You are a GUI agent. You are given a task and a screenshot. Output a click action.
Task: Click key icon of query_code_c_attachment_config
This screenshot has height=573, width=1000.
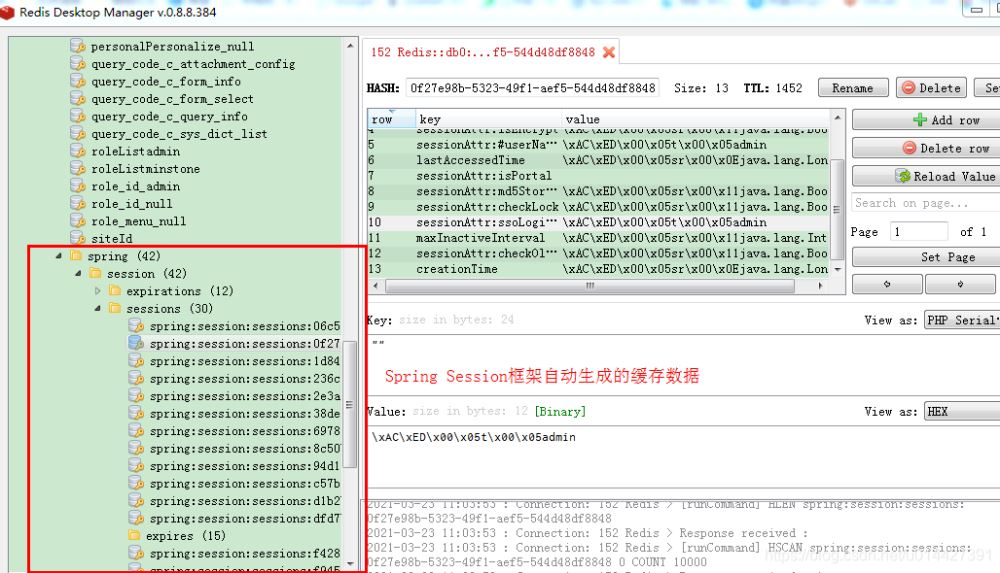[78, 63]
